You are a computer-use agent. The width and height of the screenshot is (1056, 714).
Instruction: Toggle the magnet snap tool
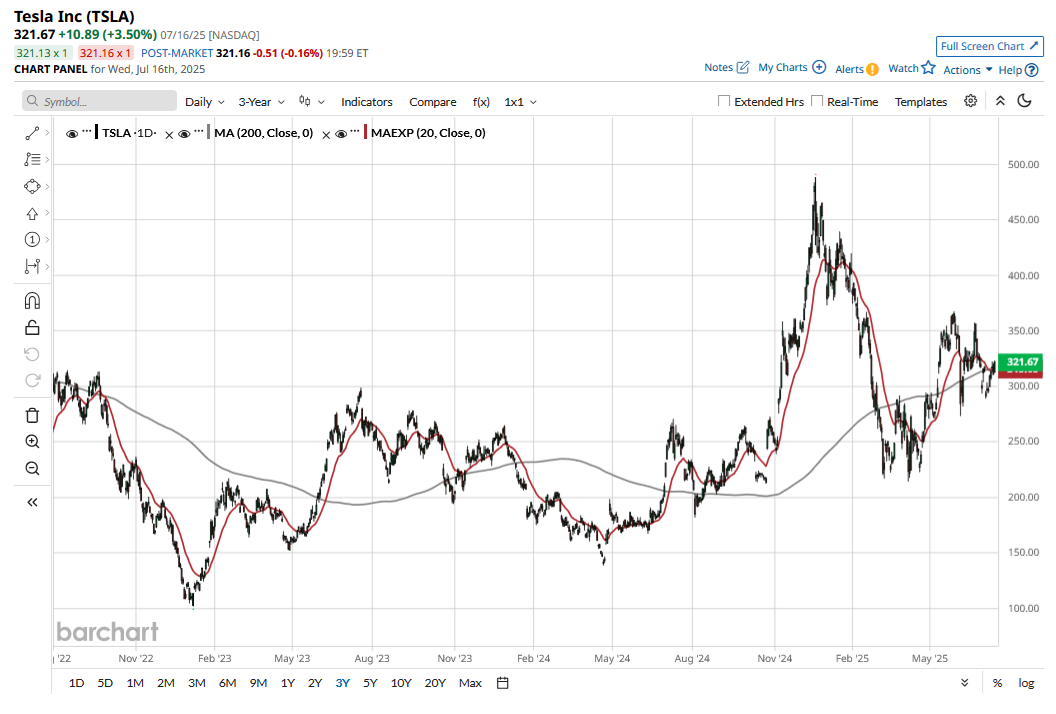(x=32, y=300)
